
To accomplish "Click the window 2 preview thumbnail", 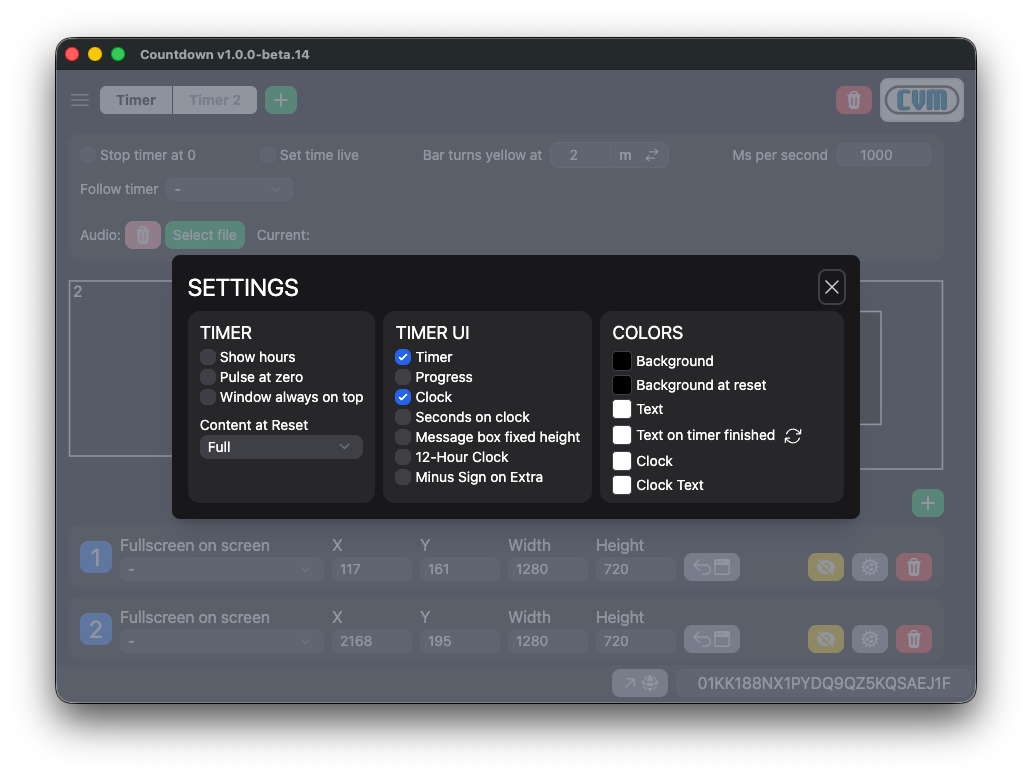I will [x=120, y=368].
